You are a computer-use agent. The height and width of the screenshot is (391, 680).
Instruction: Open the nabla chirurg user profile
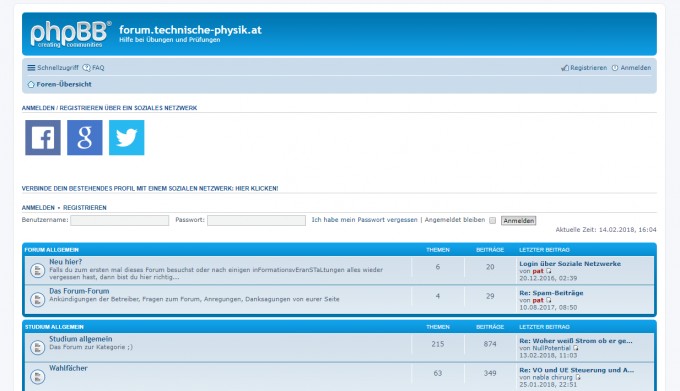[x=552, y=378]
